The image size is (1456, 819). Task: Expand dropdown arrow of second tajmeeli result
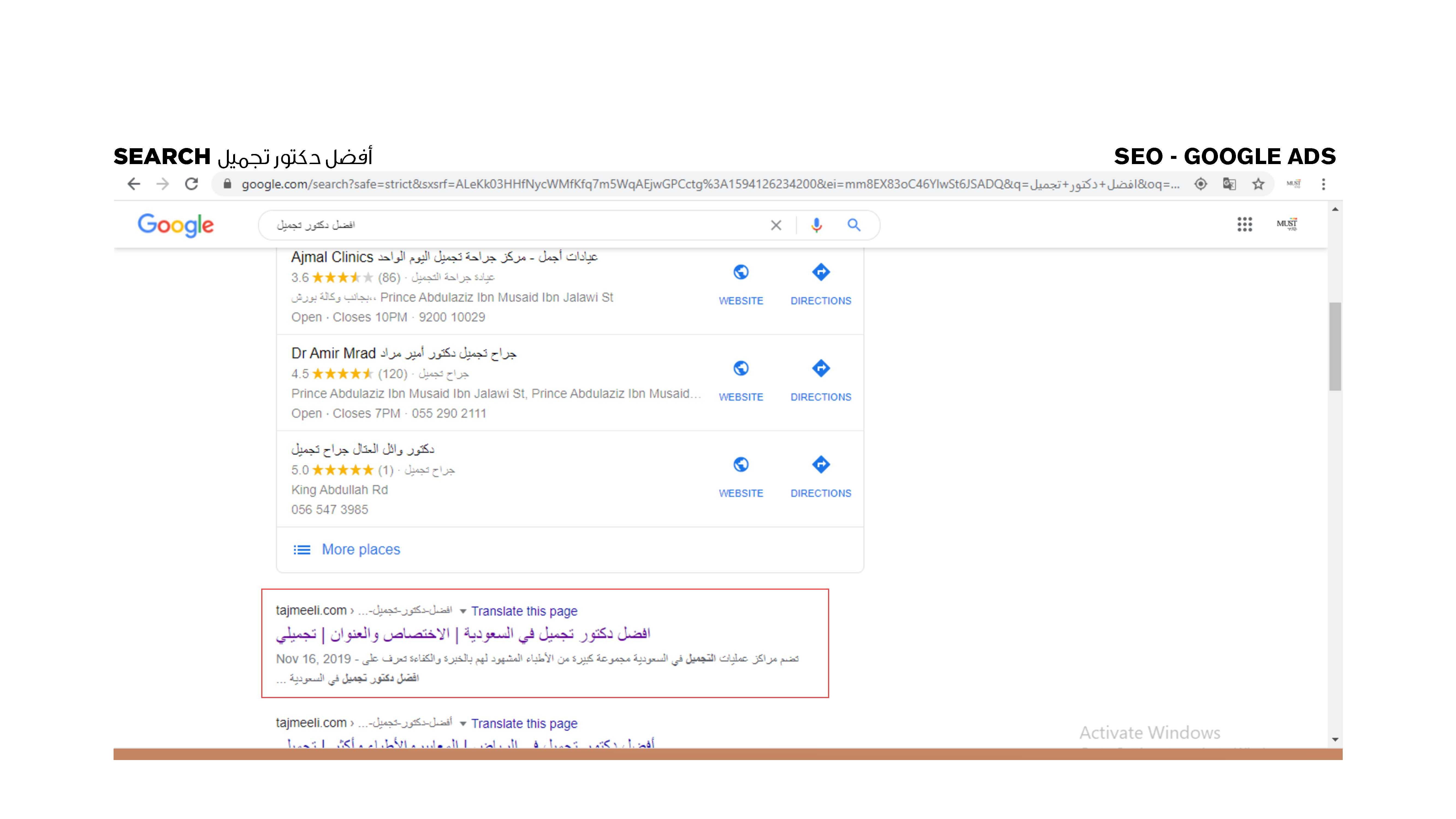463,724
